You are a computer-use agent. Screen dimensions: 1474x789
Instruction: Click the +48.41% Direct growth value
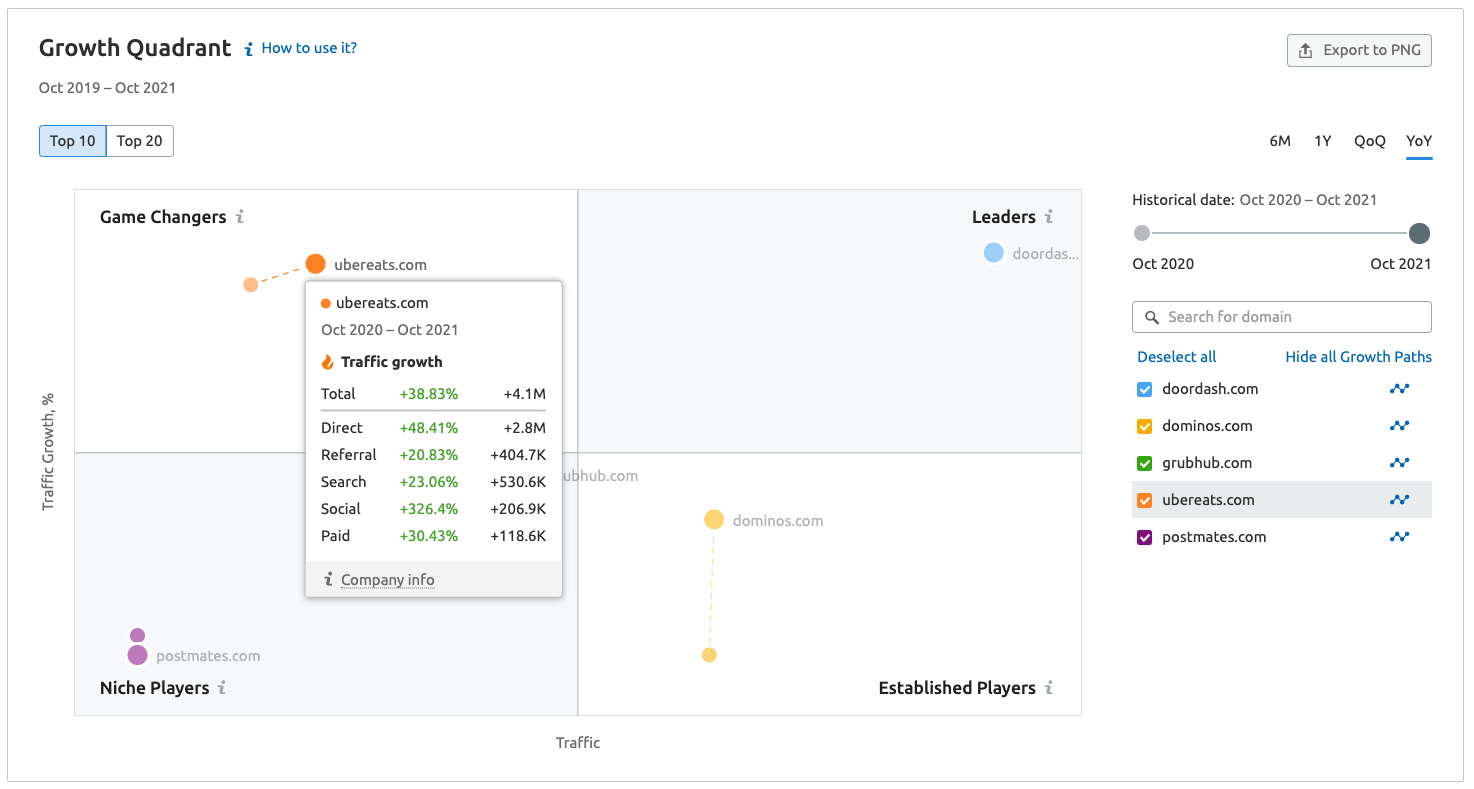428,428
